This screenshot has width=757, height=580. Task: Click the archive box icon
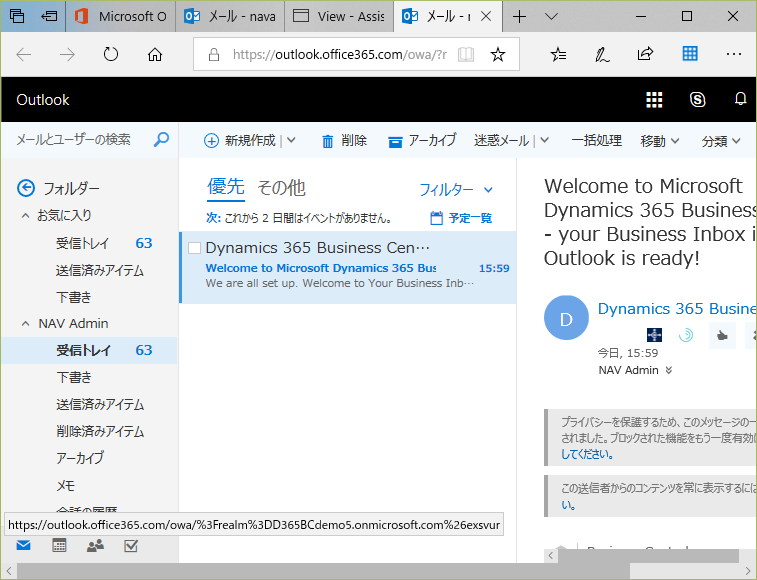point(395,141)
